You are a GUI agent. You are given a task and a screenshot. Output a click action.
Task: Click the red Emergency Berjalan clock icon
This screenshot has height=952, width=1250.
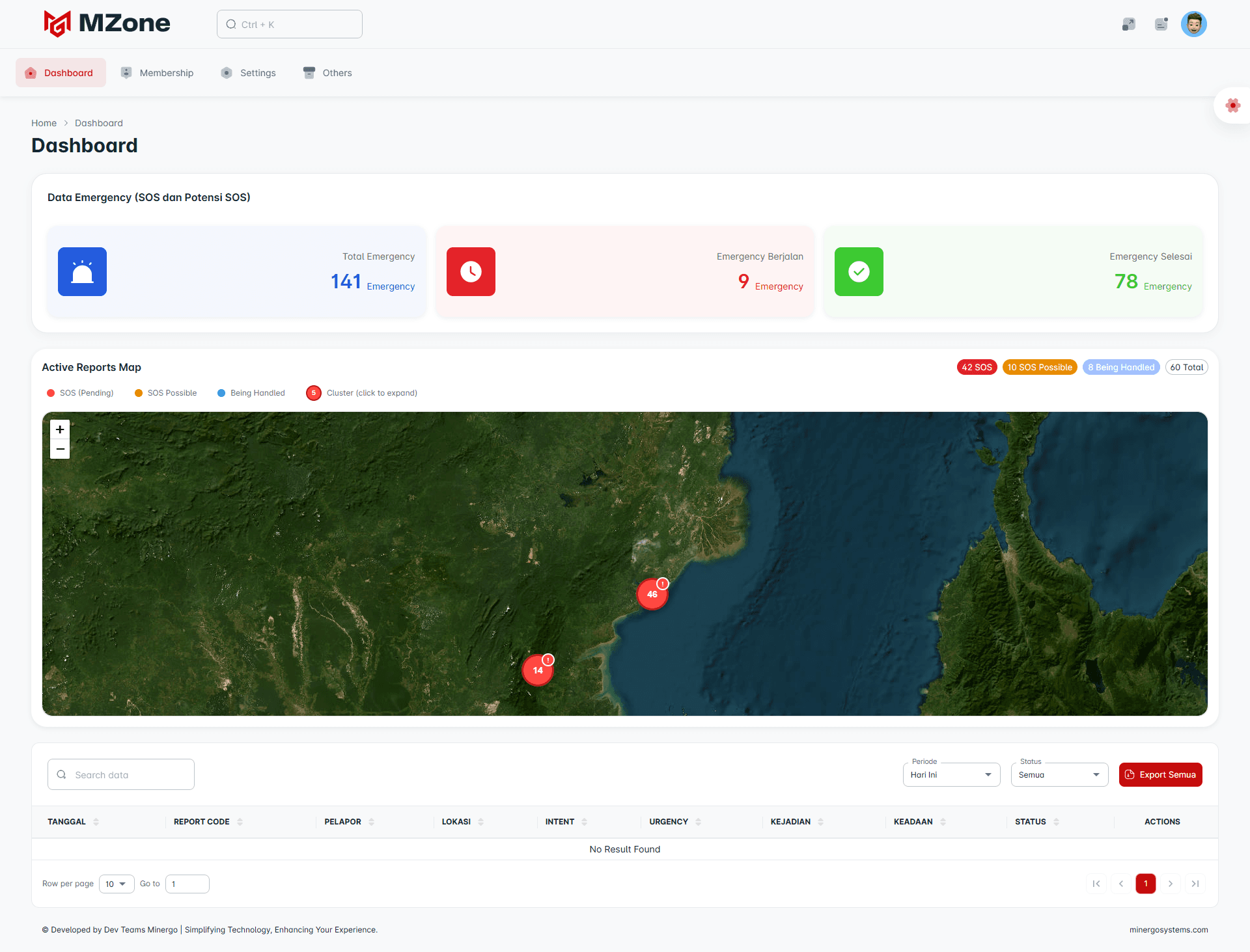(x=471, y=271)
